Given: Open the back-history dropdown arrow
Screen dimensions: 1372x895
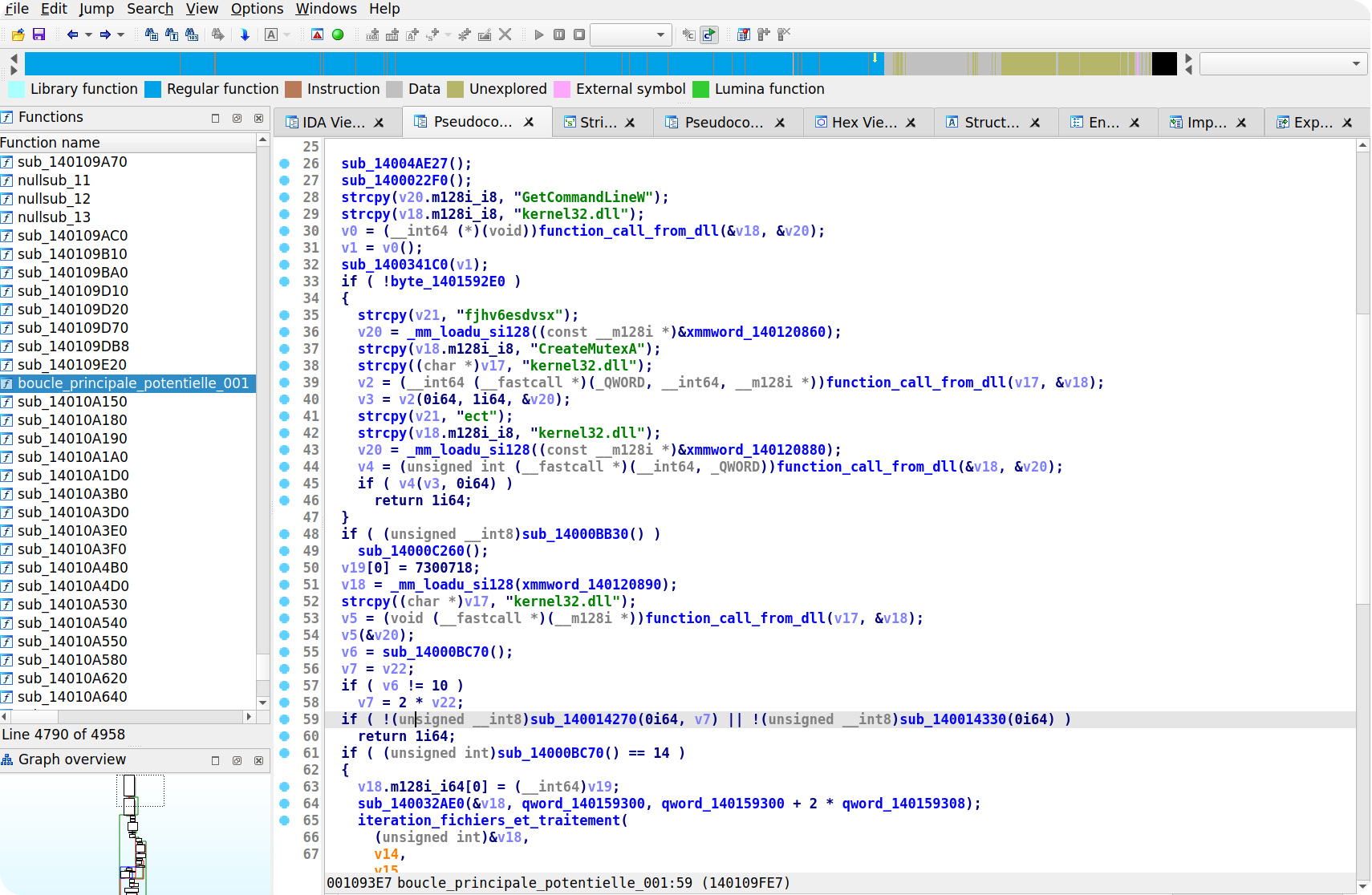Looking at the screenshot, I should [88, 34].
